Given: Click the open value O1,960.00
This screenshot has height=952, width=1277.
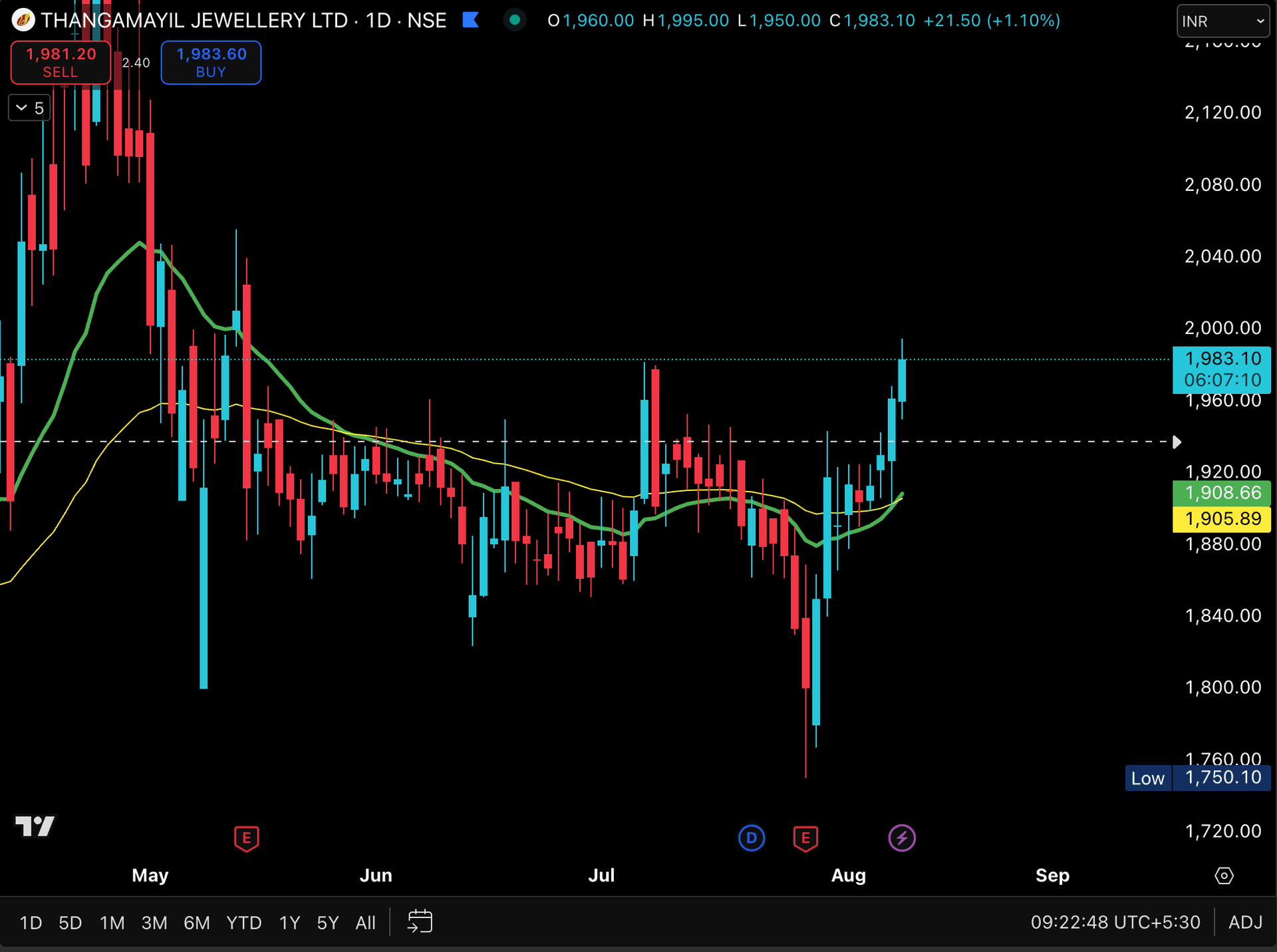Looking at the screenshot, I should click(x=591, y=21).
